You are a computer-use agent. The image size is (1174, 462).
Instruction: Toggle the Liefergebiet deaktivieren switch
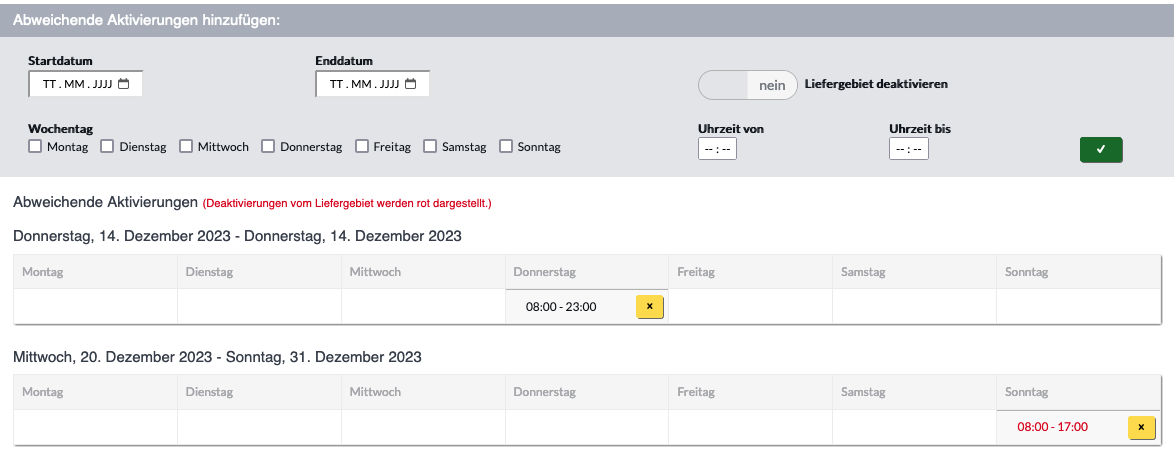tap(747, 85)
